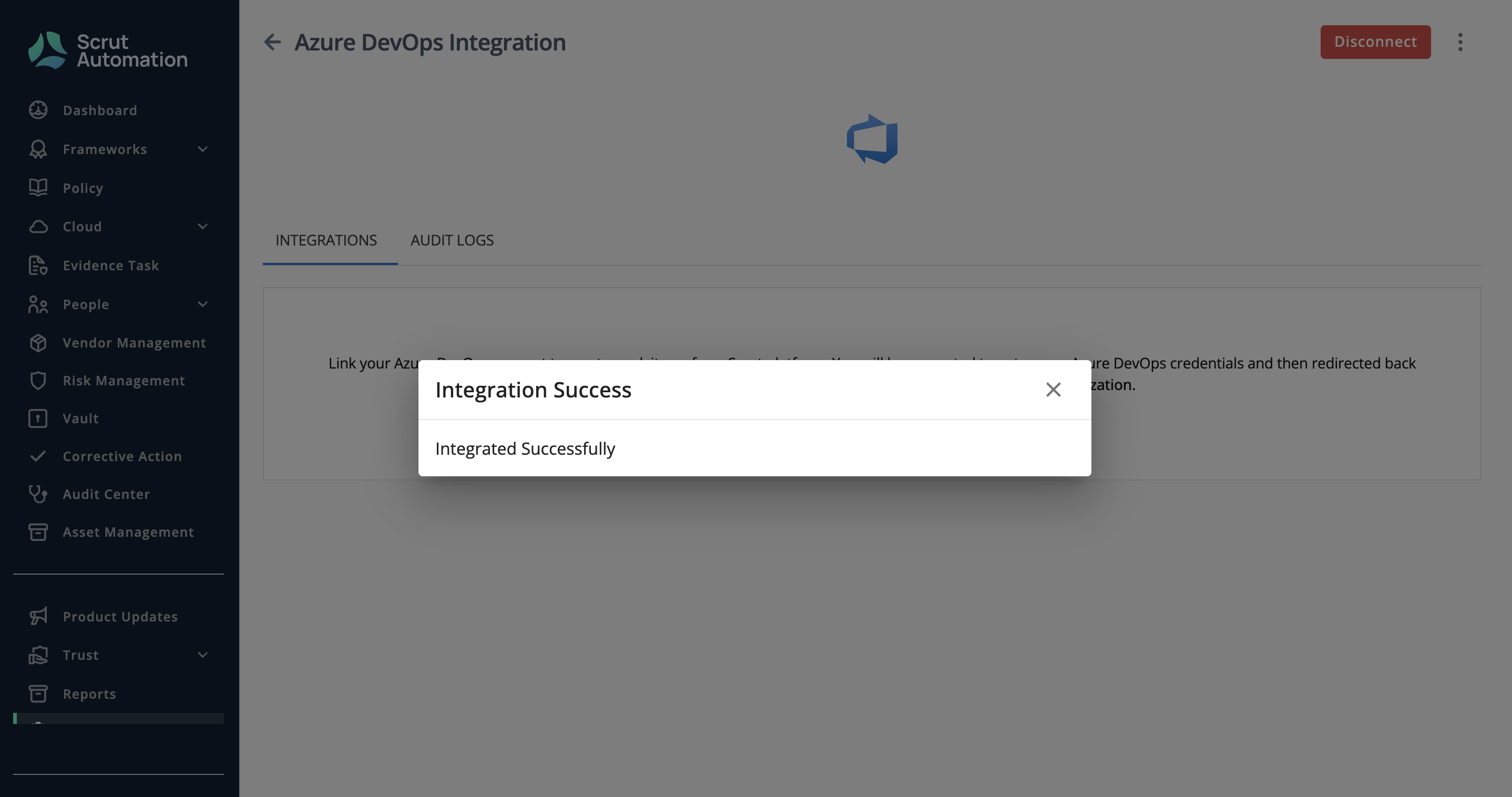Click the People icon in sidebar

pos(38,304)
